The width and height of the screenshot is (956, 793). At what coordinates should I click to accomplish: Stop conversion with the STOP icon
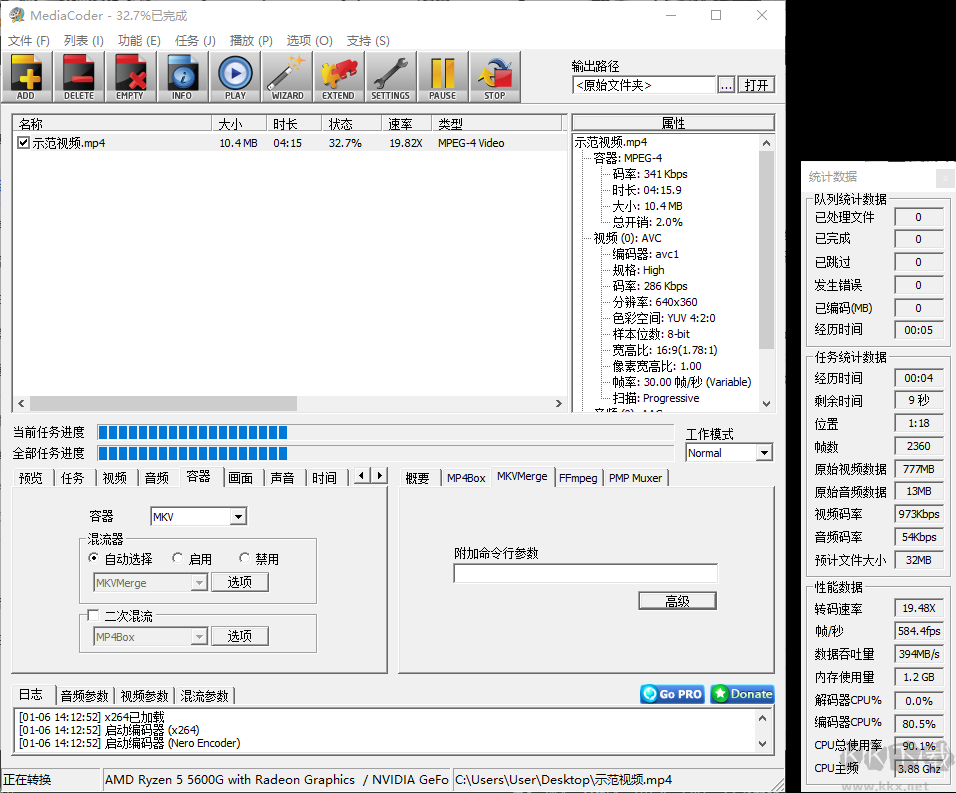494,77
